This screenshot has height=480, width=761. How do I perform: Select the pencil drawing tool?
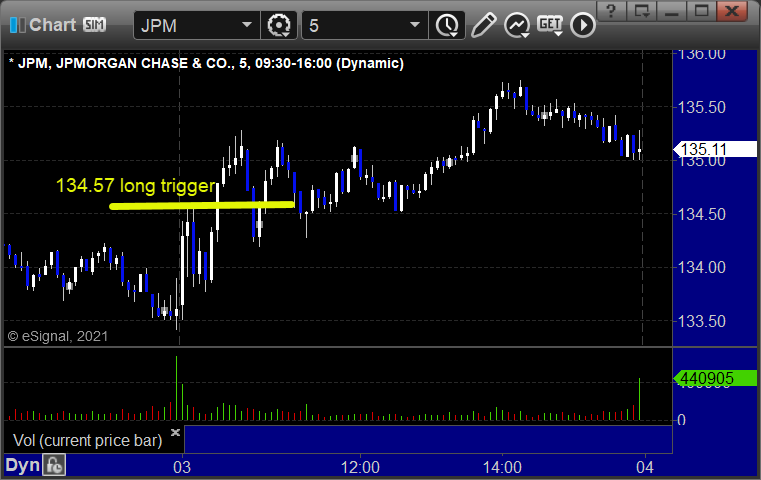tap(483, 25)
